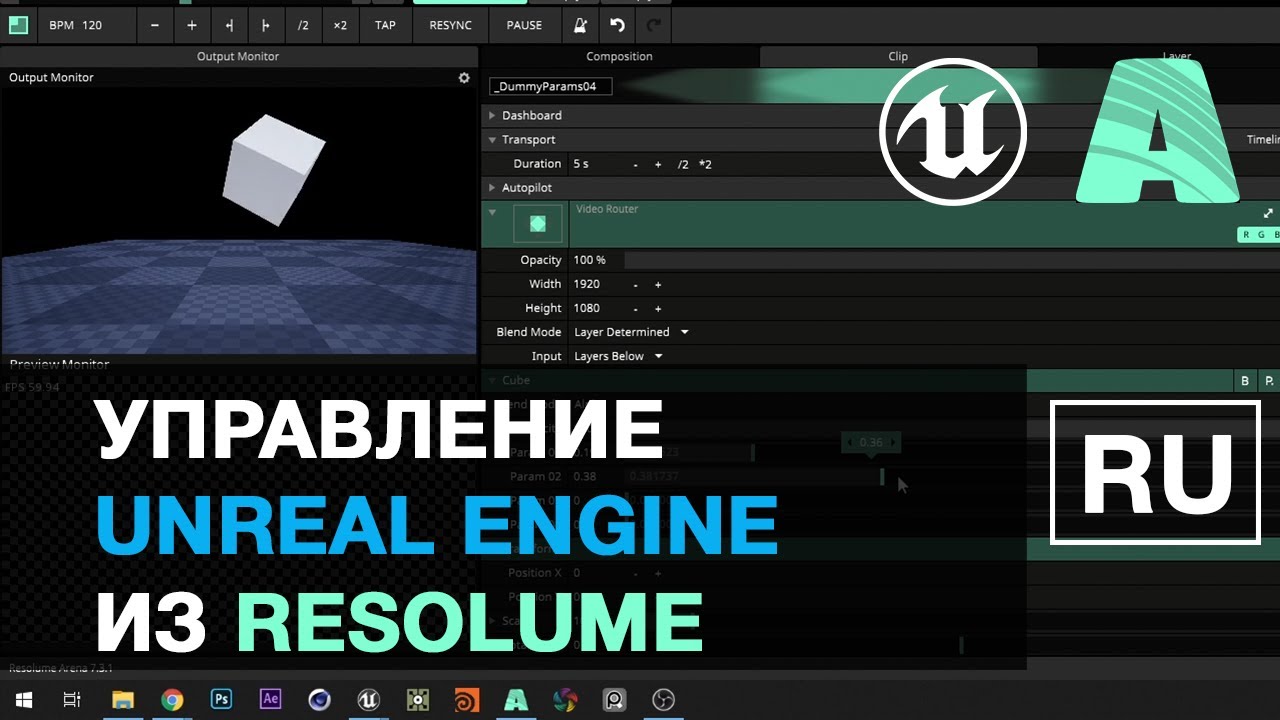Open Cinema 4D from the taskbar
1280x720 pixels.
pyautogui.click(x=319, y=699)
